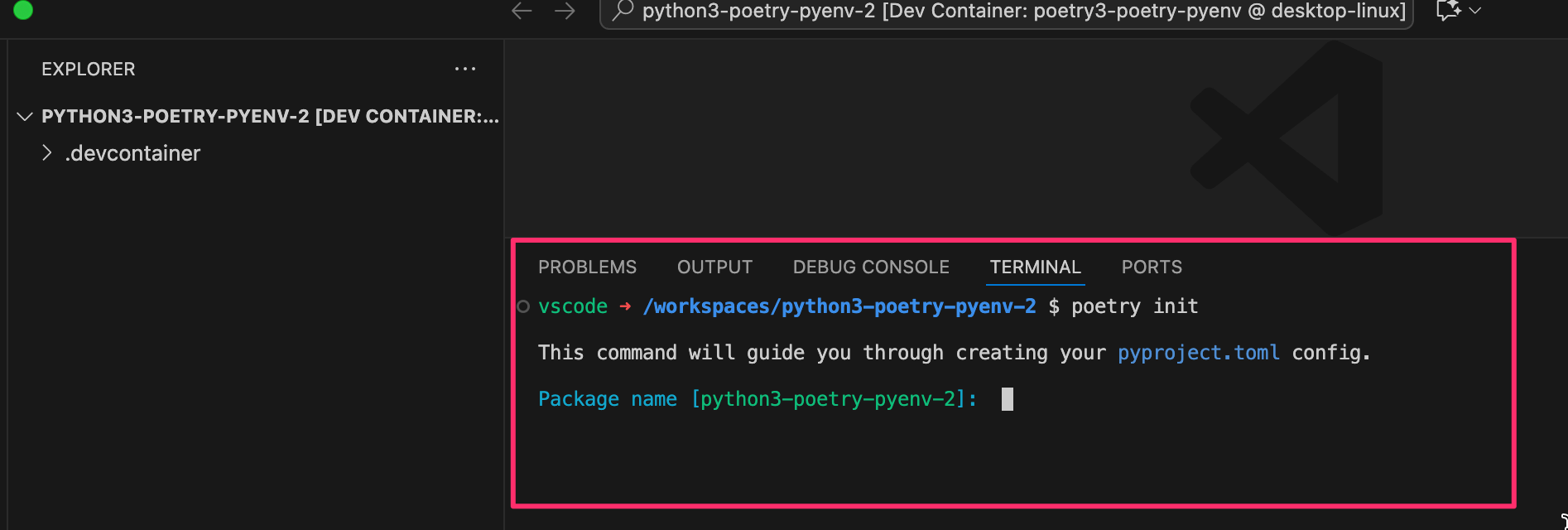Viewport: 1568px width, 530px height.
Task: Open the Copilot chat icon
Action: click(1447, 11)
